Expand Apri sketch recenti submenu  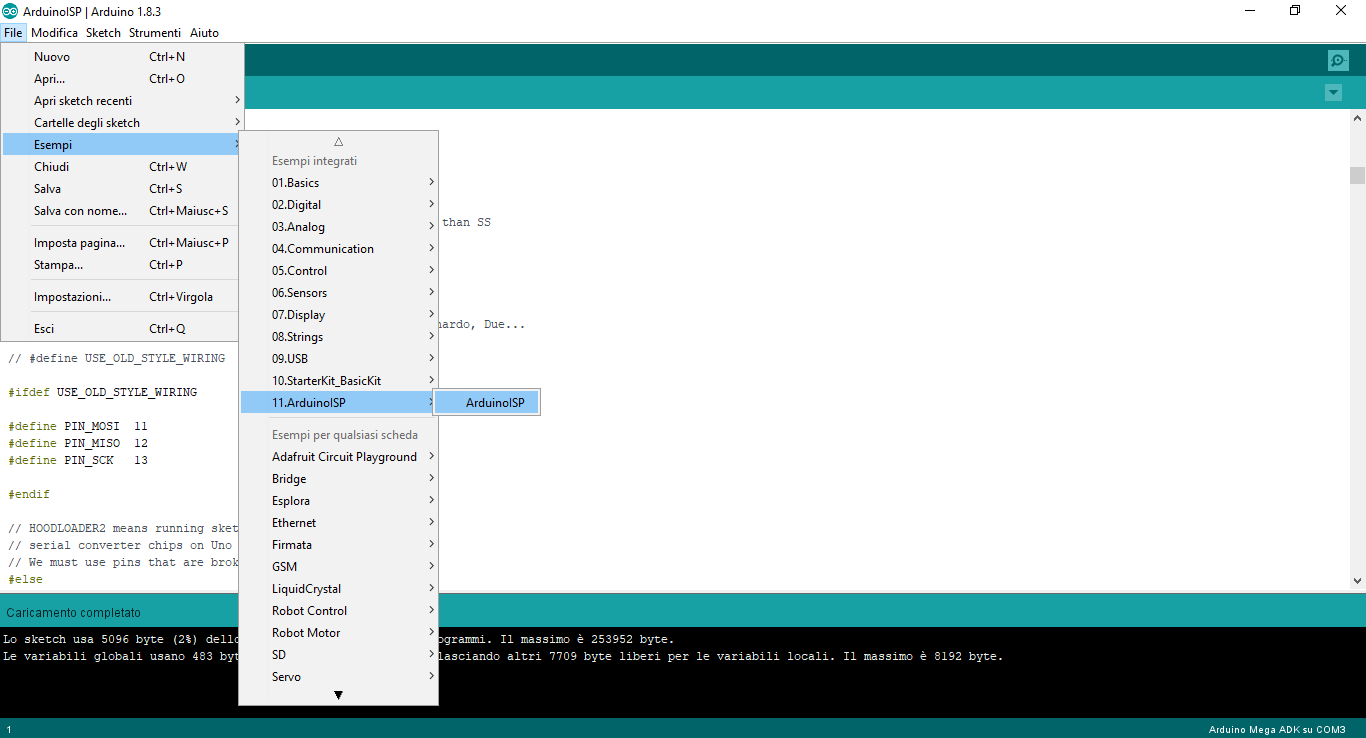point(122,101)
